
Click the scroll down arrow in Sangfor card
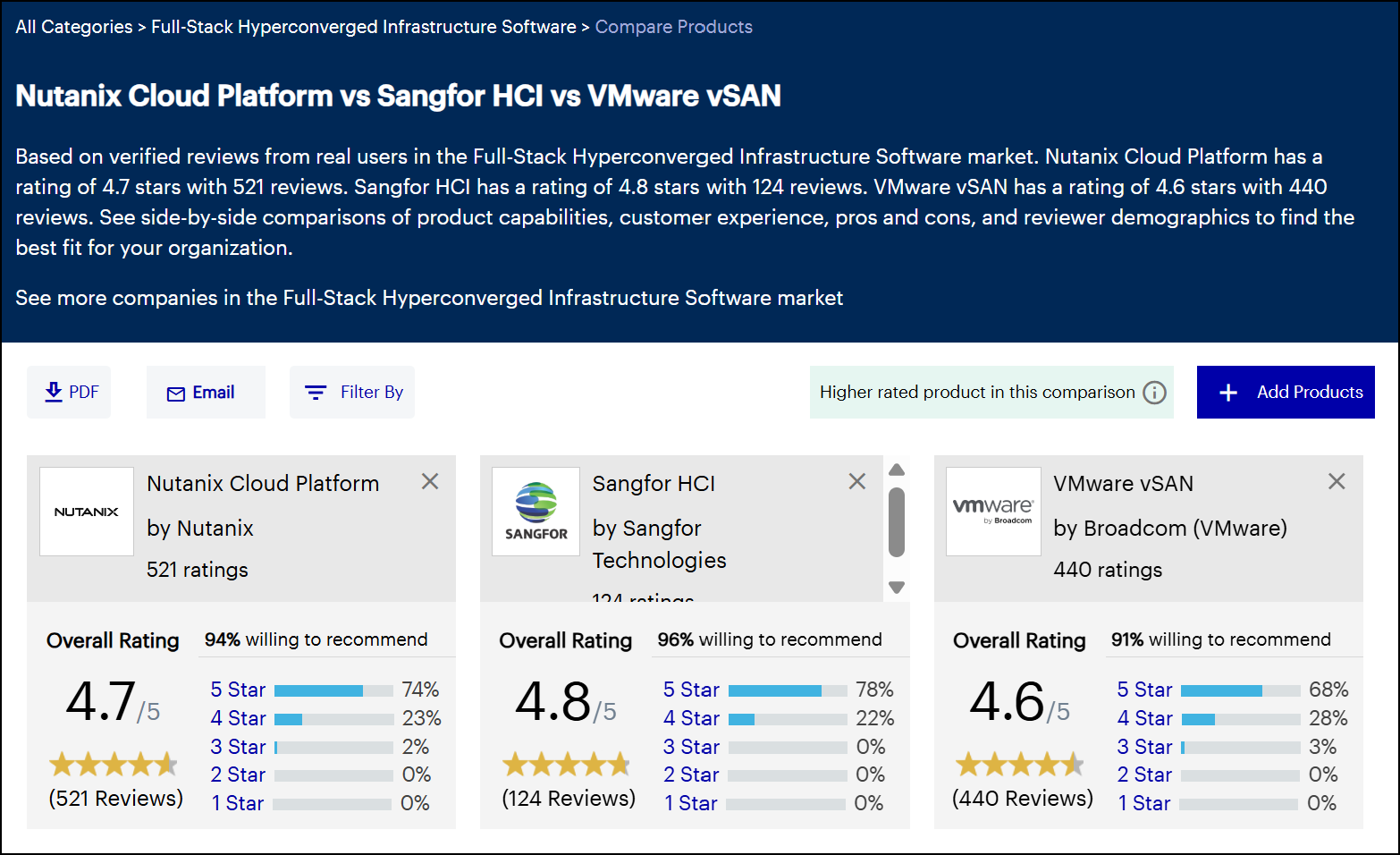pyautogui.click(x=897, y=588)
